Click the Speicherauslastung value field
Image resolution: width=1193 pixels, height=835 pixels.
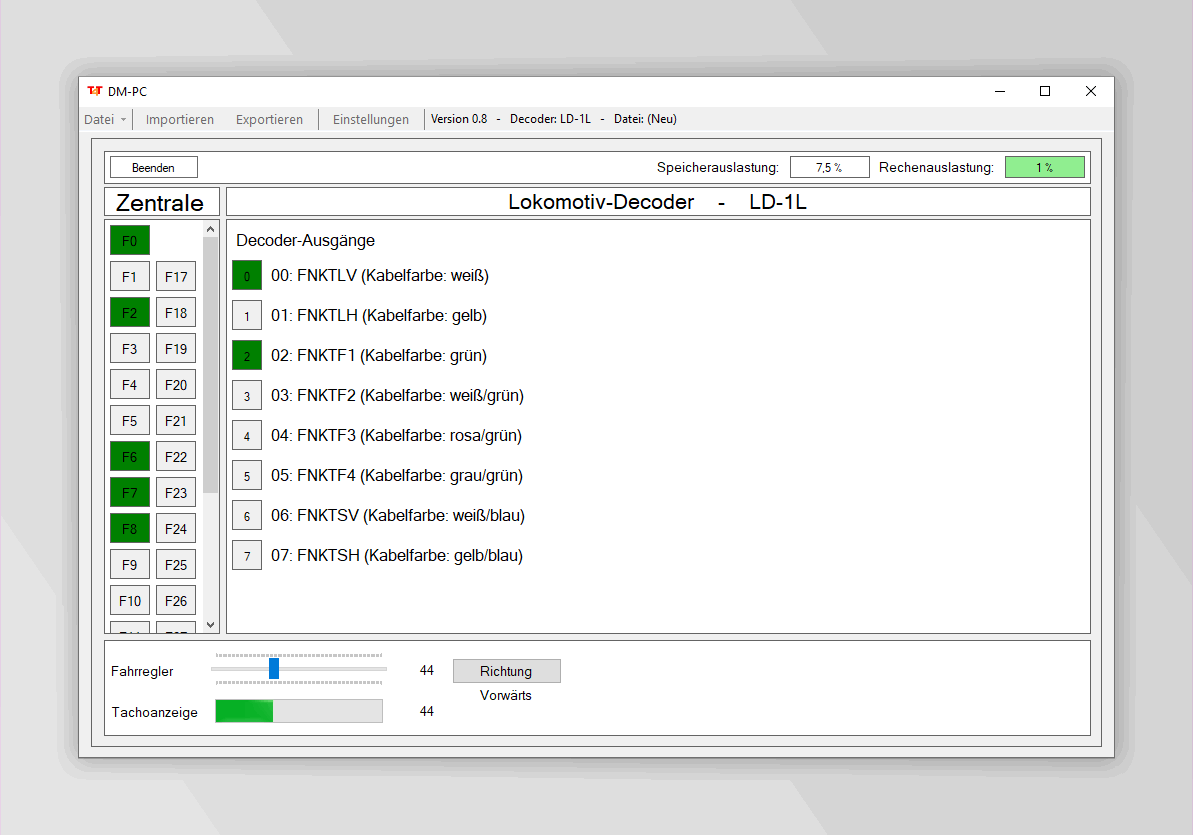coord(829,167)
